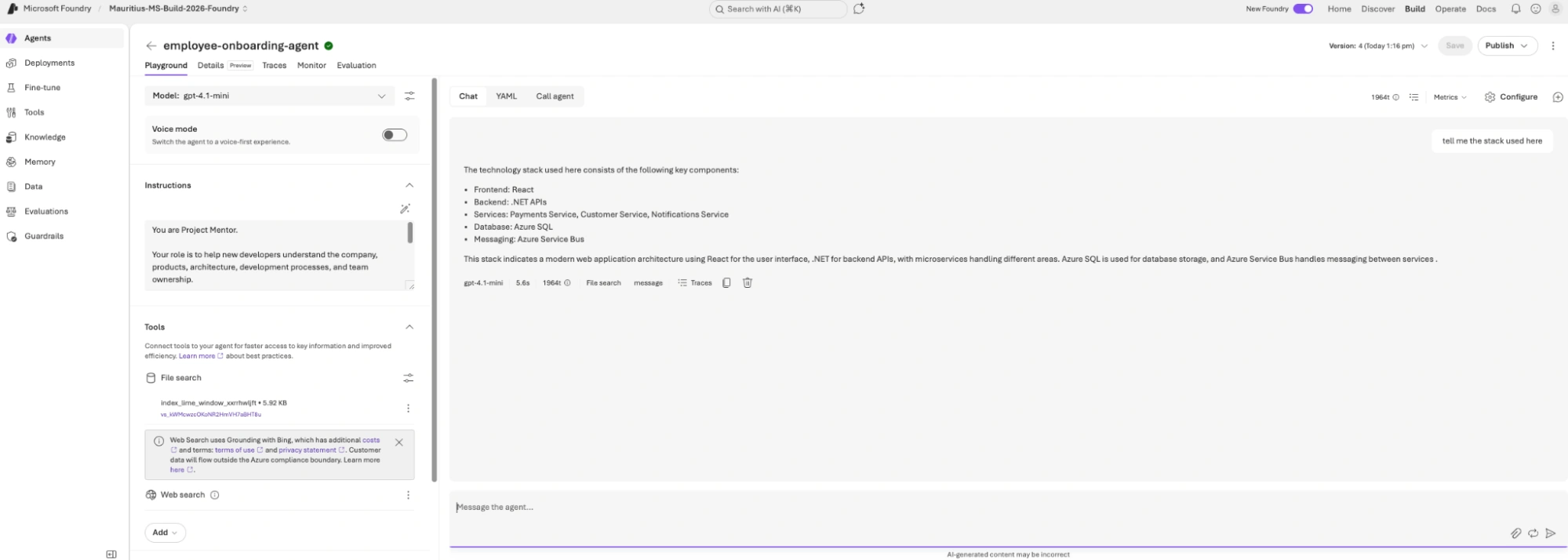Switch to the Monitor tab

(x=311, y=65)
